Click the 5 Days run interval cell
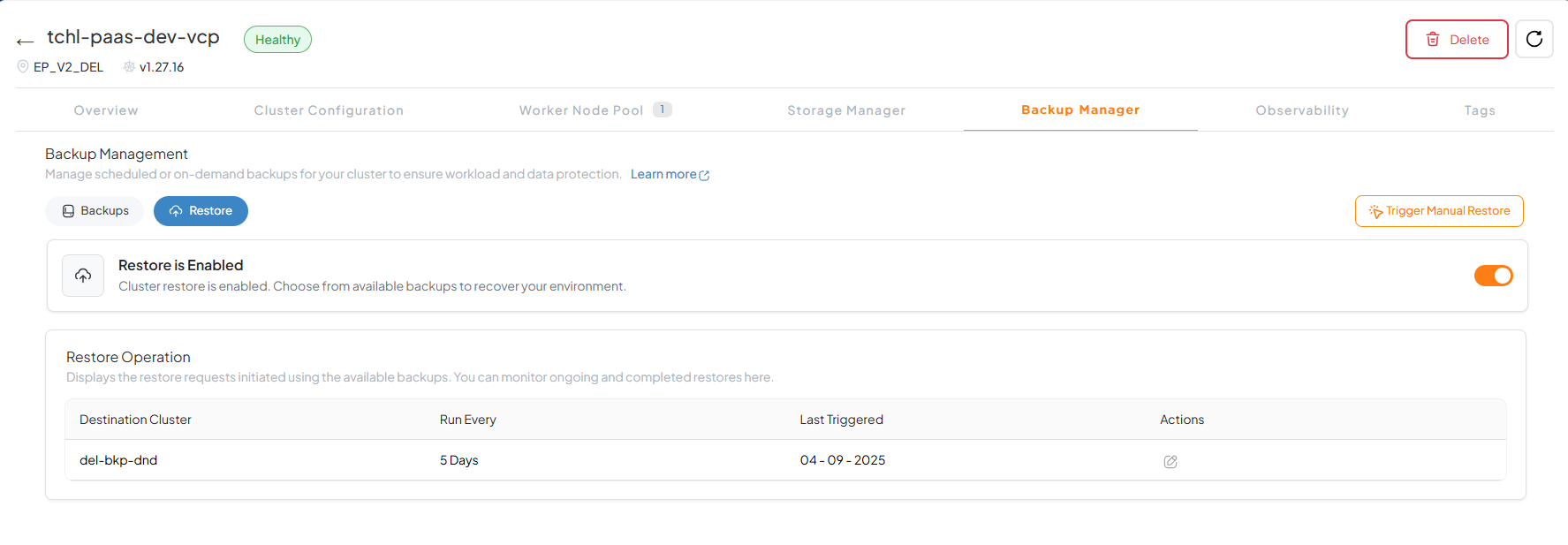The width and height of the screenshot is (1568, 545). 459,460
